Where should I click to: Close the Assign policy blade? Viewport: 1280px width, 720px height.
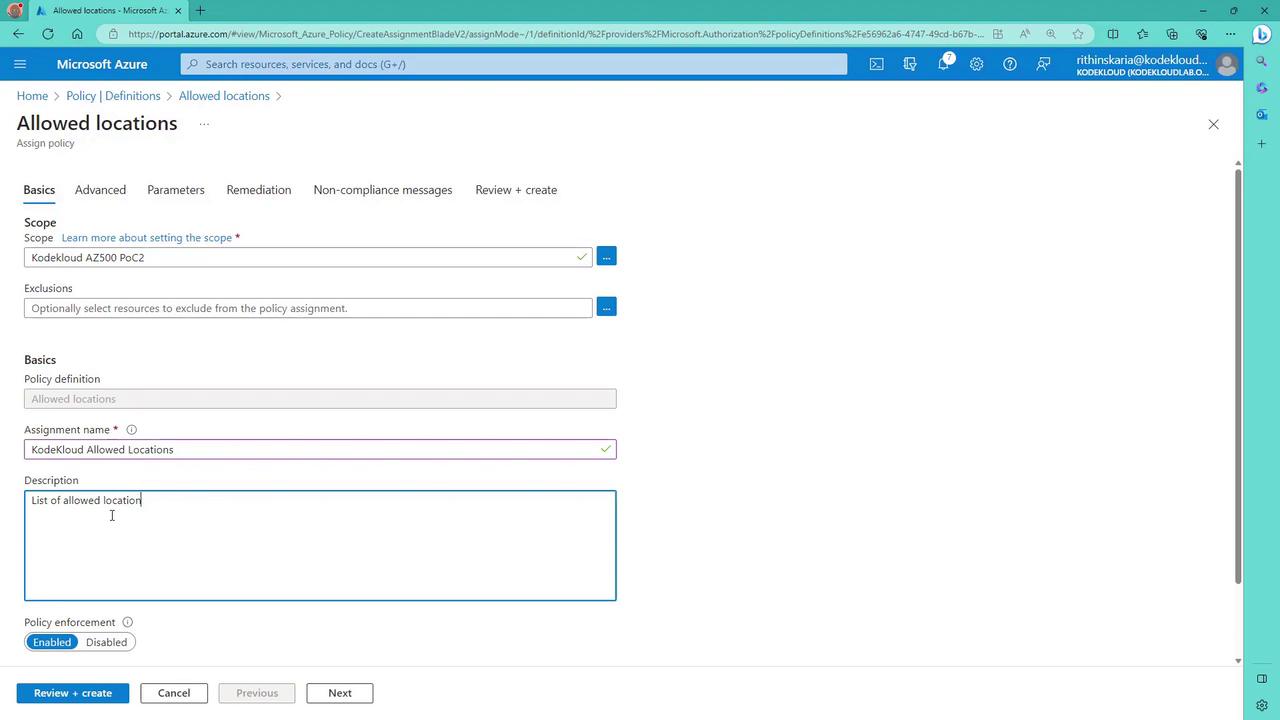[x=1213, y=124]
